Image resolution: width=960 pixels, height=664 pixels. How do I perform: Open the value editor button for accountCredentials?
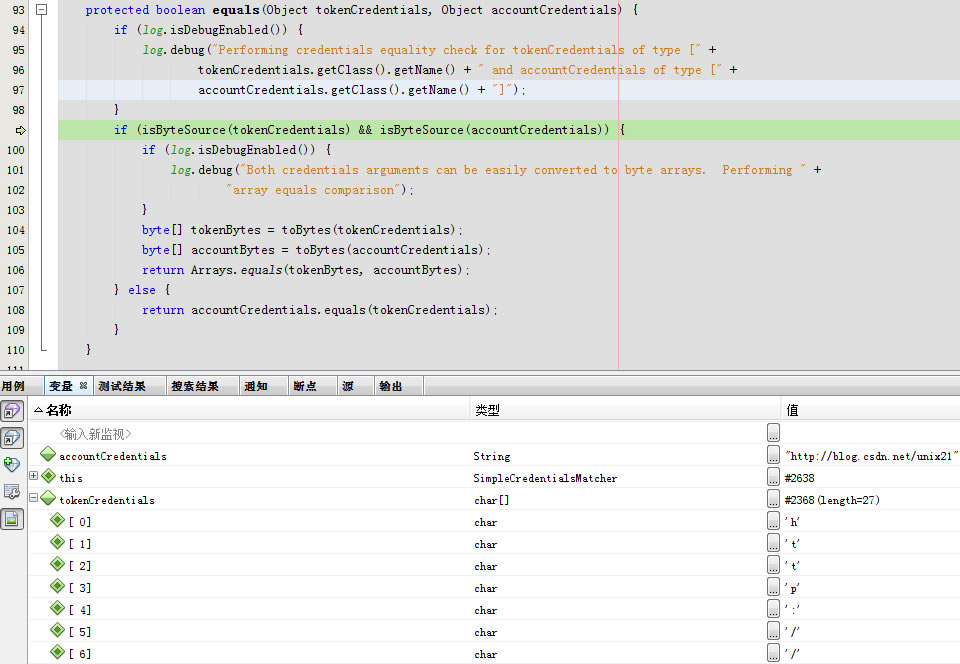click(x=773, y=454)
